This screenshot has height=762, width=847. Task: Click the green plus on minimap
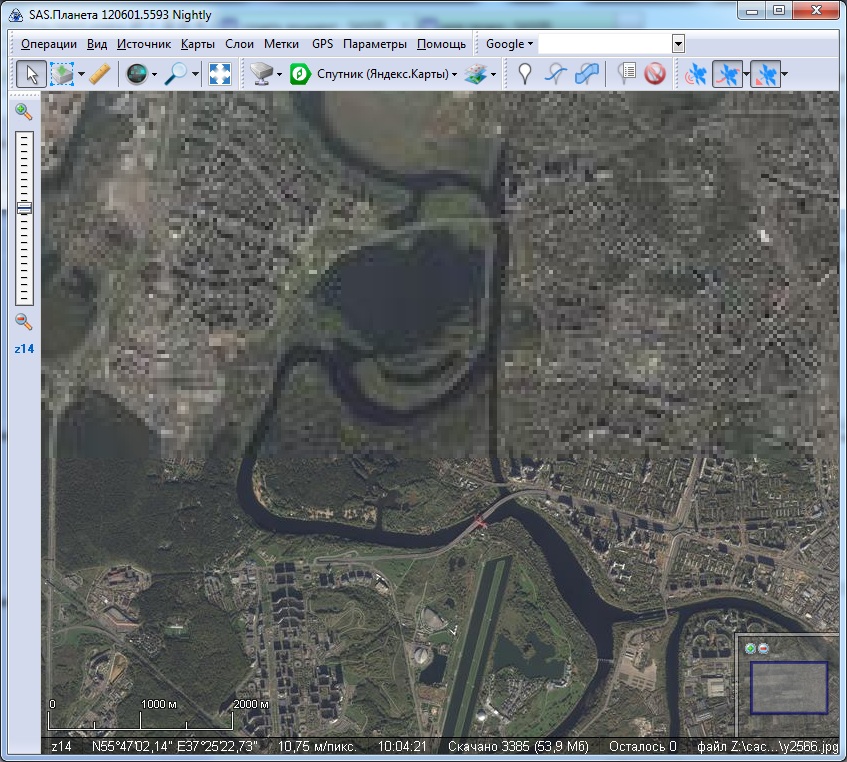tap(750, 648)
